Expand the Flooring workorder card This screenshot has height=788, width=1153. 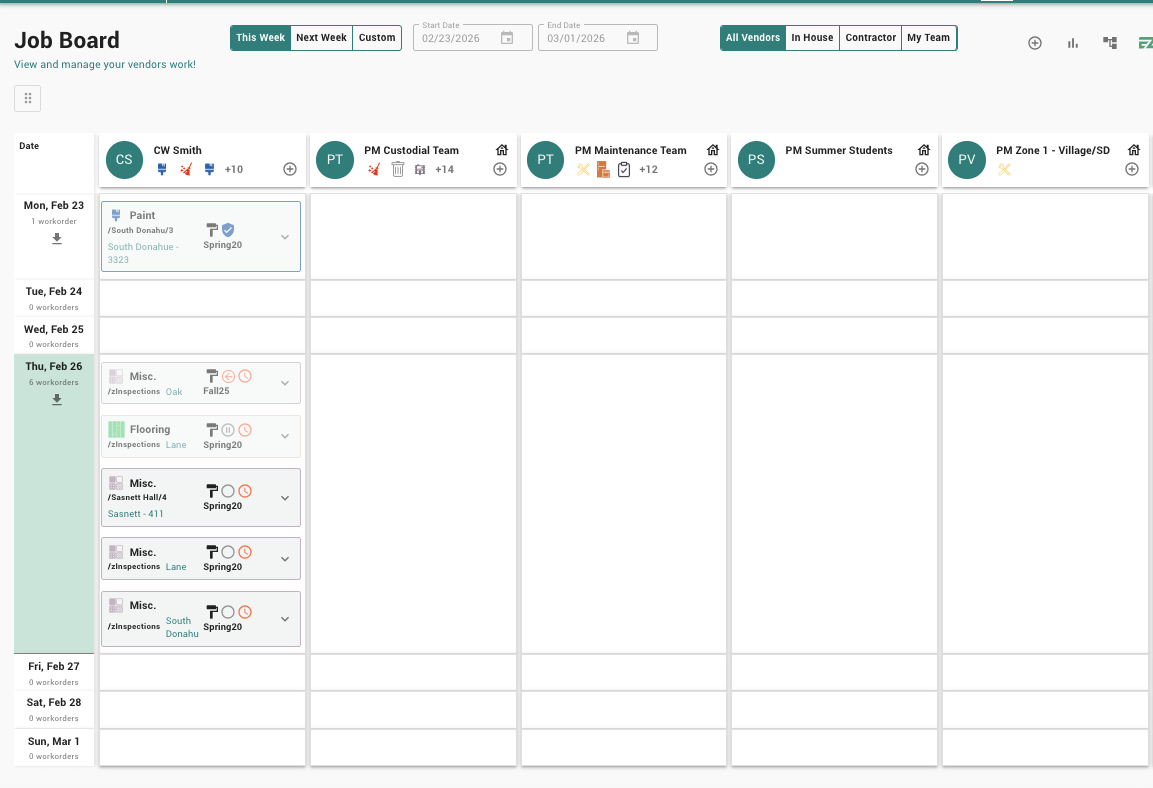point(285,436)
